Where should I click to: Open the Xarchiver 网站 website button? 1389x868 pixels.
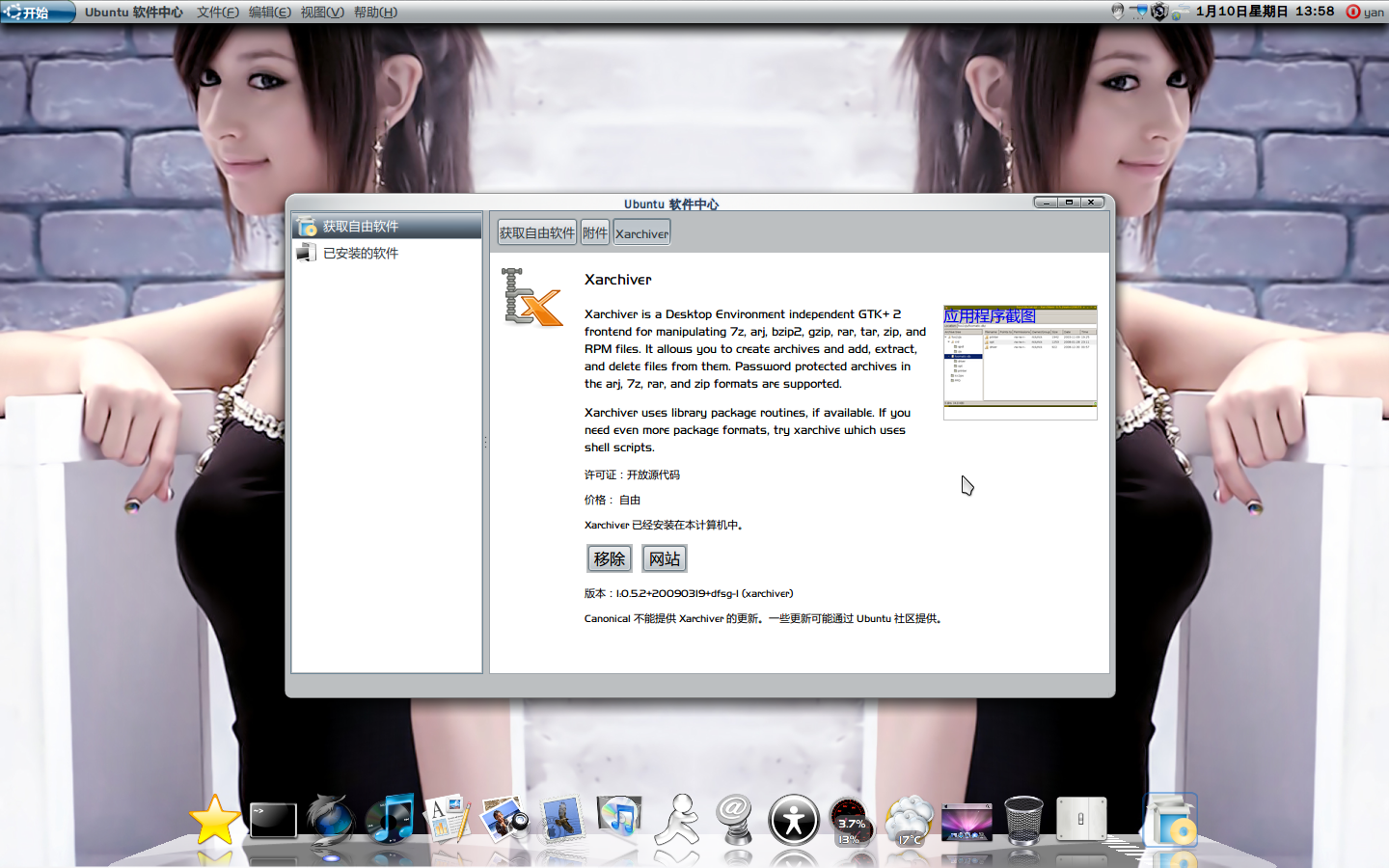tap(665, 558)
